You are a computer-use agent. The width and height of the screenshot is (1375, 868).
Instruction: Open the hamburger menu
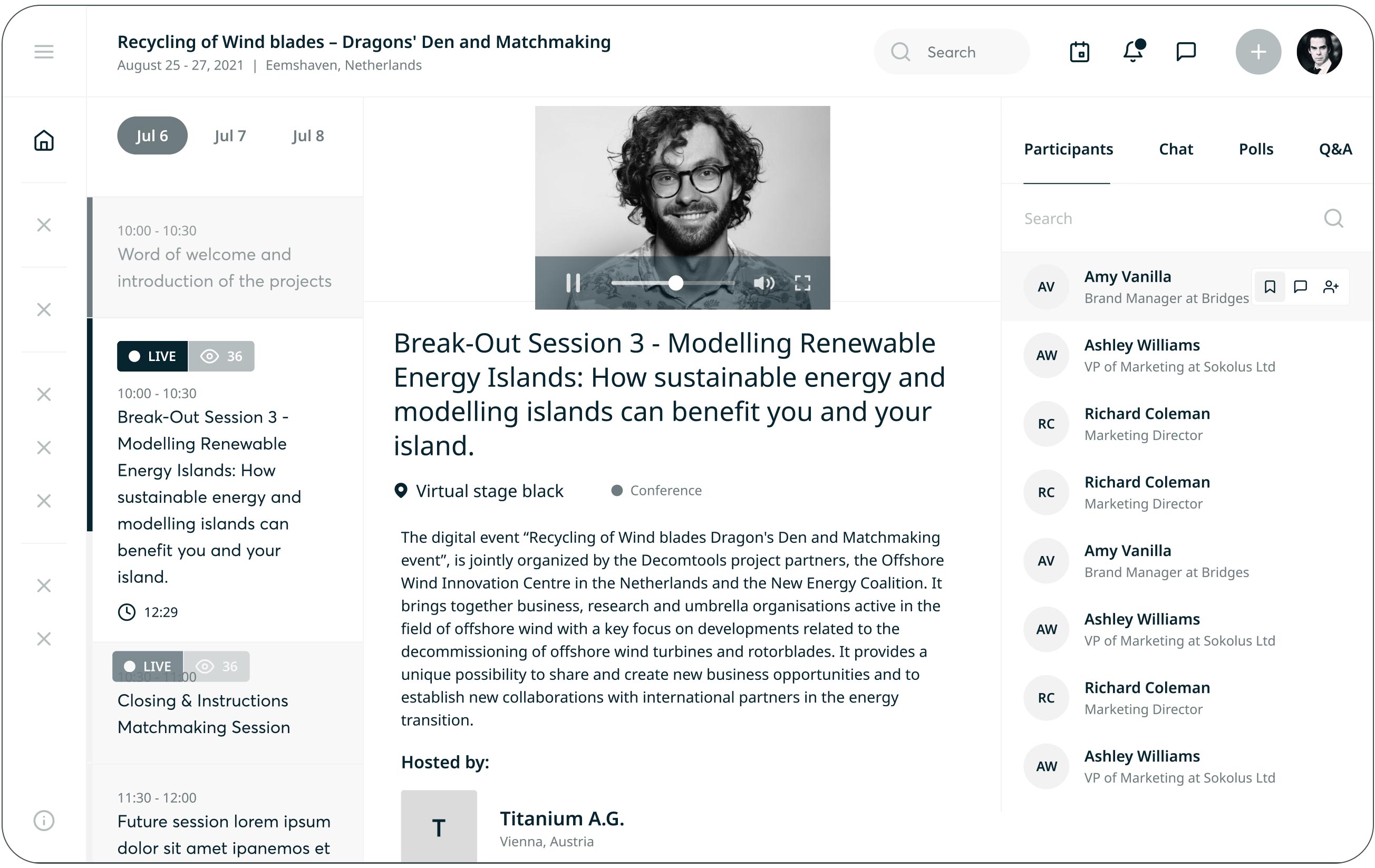pyautogui.click(x=43, y=52)
